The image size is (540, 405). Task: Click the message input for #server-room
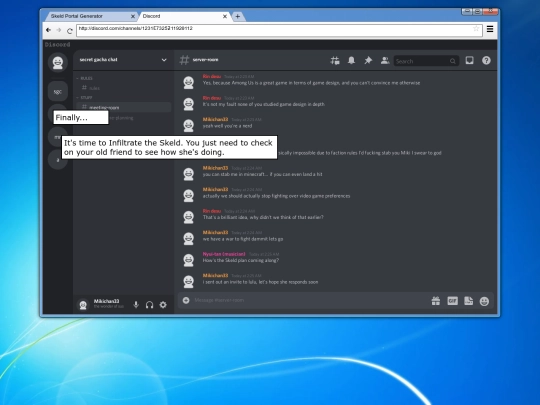(310, 300)
